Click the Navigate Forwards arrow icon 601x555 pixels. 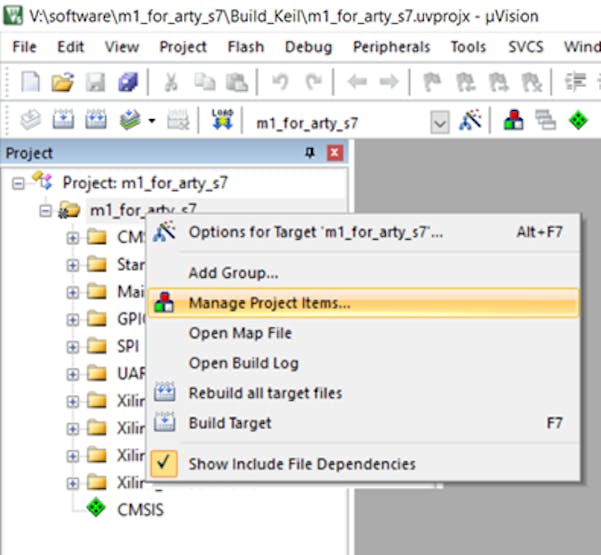389,82
